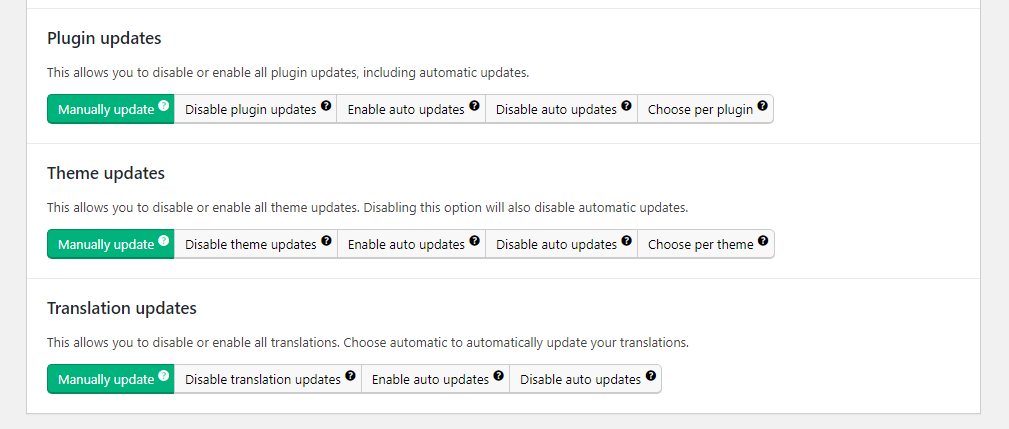1009x429 pixels.
Task: Select Manually update for plugin updates
Action: [x=105, y=109]
